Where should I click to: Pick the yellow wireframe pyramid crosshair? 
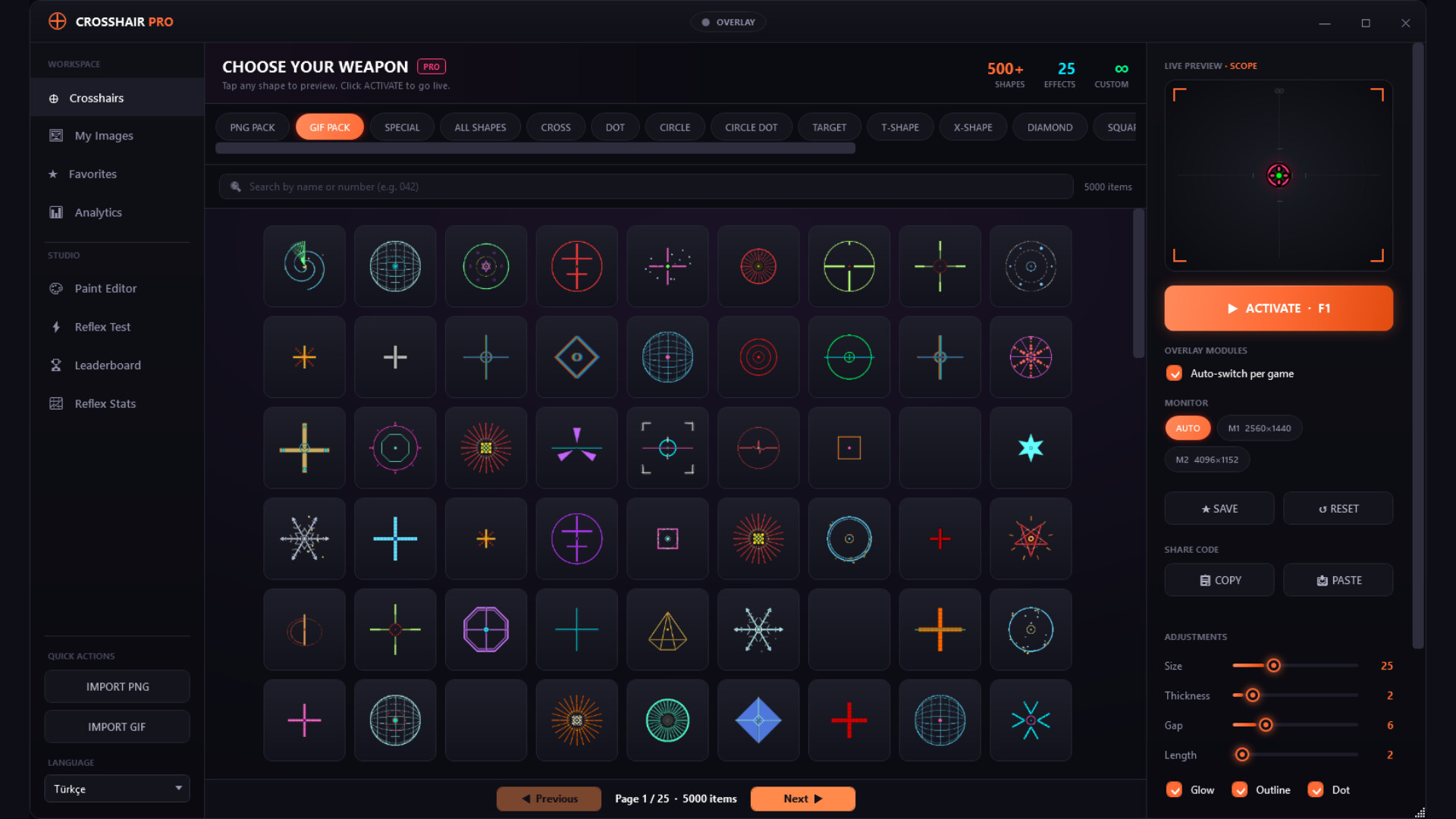[667, 629]
